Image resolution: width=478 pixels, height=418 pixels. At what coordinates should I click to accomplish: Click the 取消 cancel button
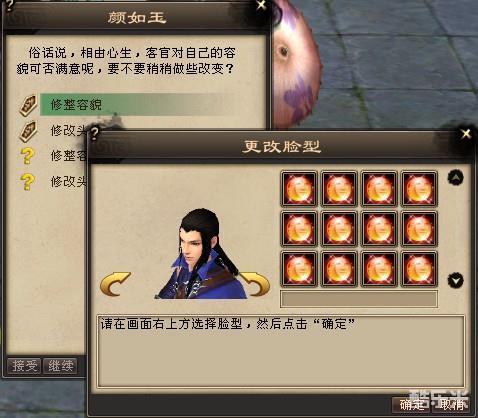click(x=452, y=405)
